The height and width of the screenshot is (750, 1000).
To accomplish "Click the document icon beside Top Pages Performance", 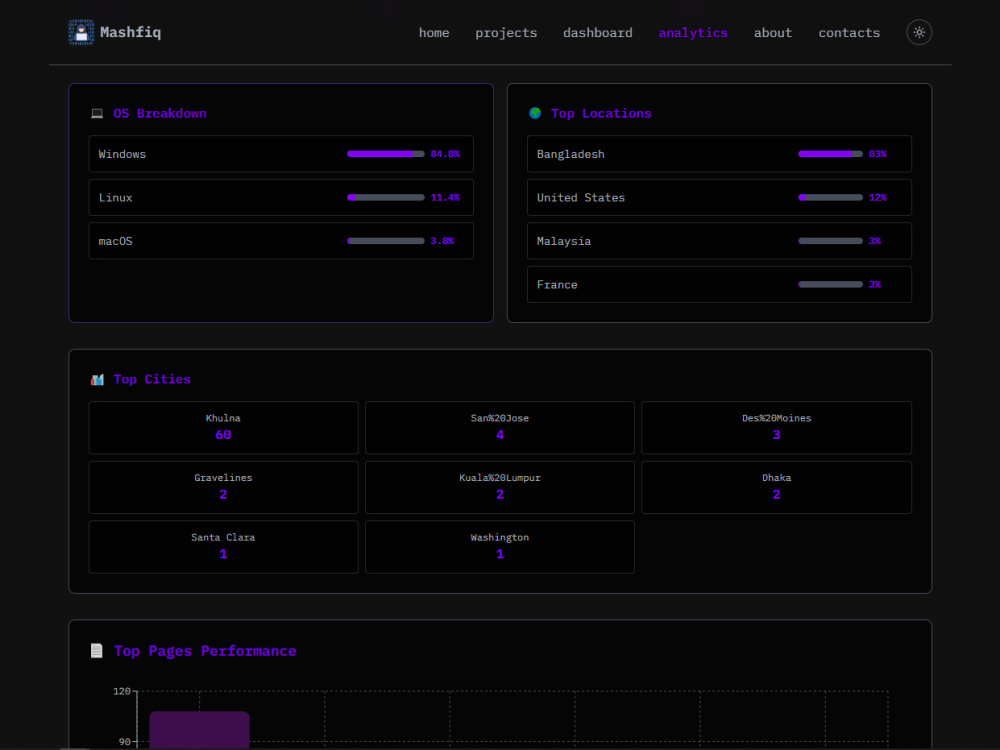I will coord(96,651).
